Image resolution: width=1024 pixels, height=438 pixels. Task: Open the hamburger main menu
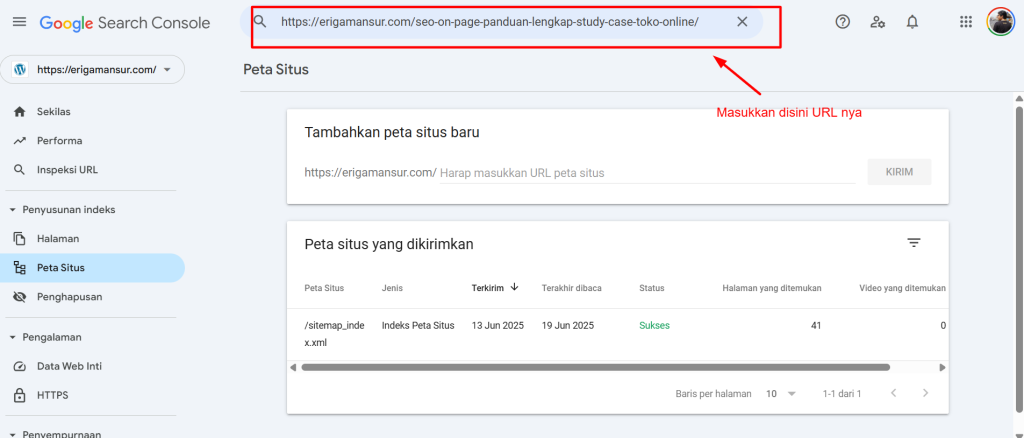(20, 22)
